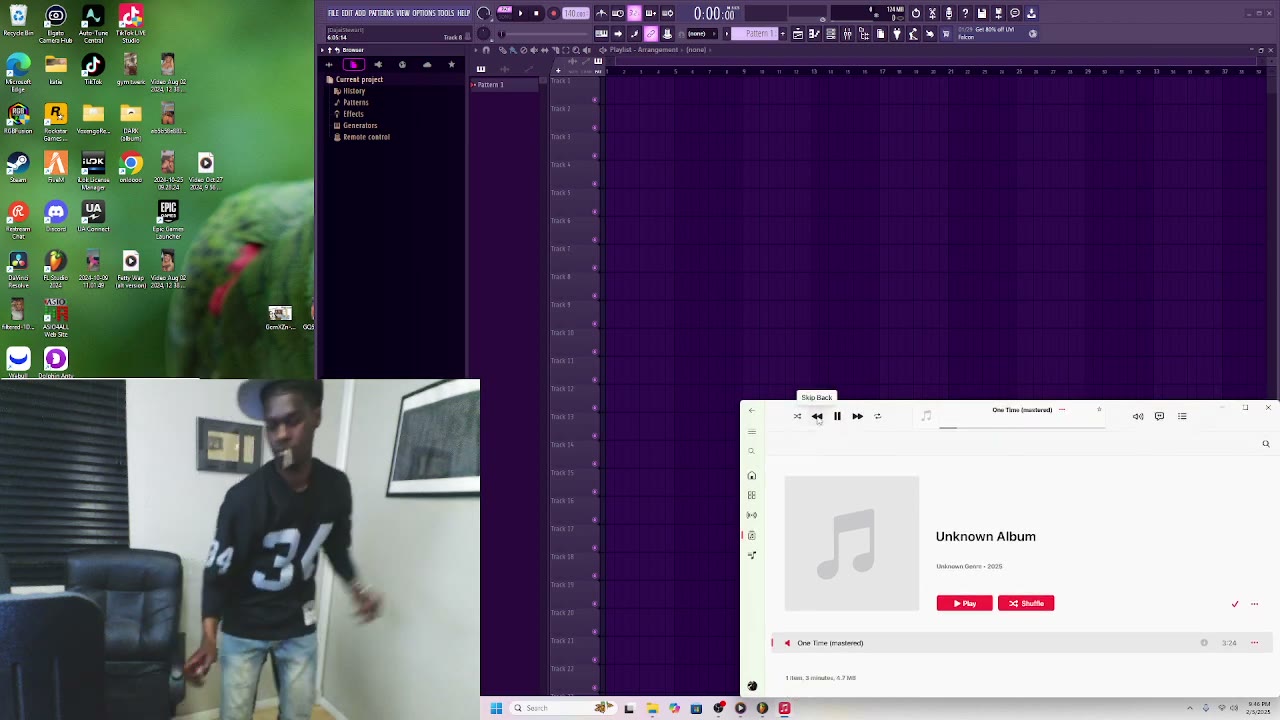Expand the Generators folder in browser
The height and width of the screenshot is (720, 1280).
(359, 125)
